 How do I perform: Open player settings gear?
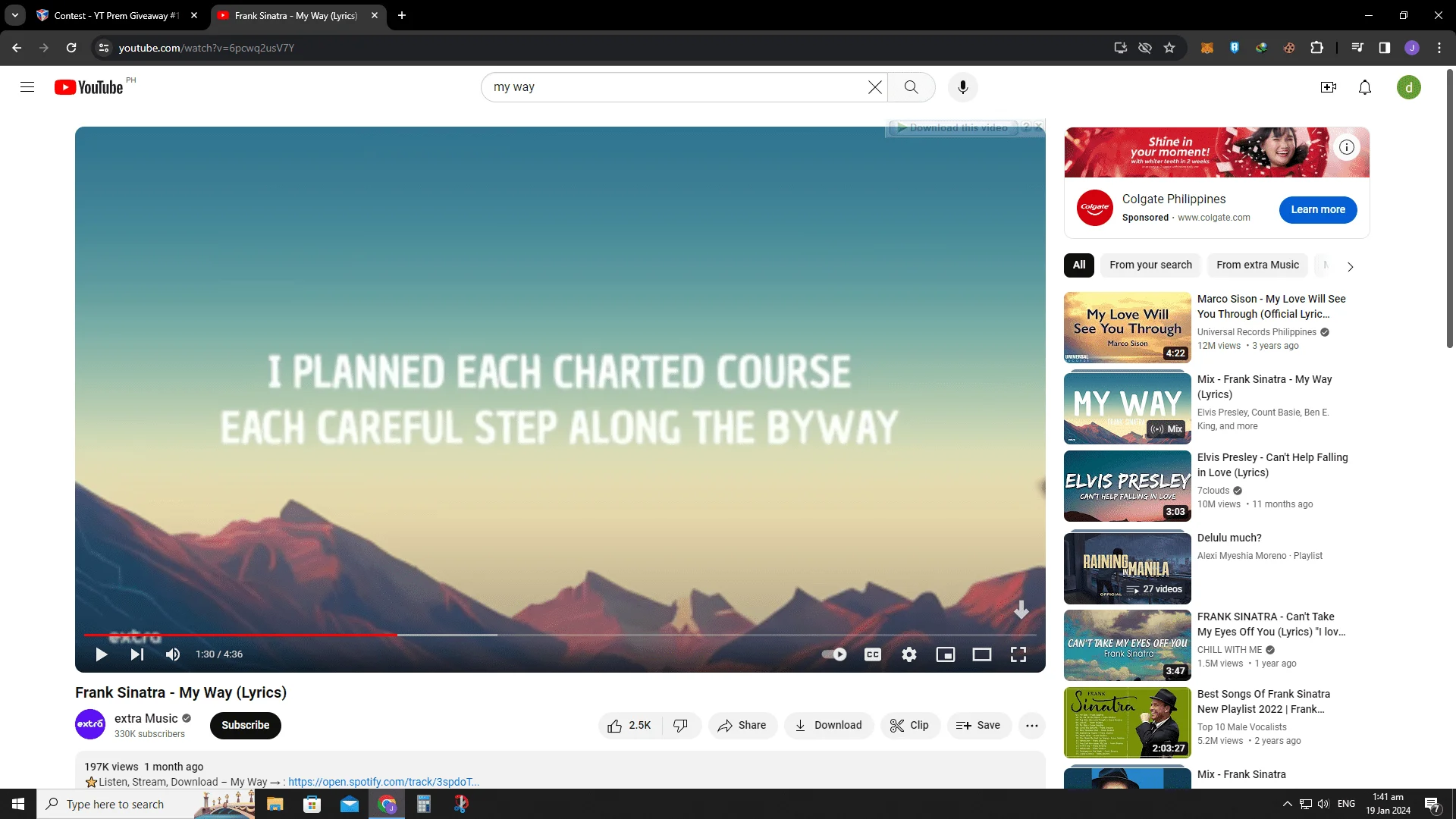pyautogui.click(x=909, y=654)
